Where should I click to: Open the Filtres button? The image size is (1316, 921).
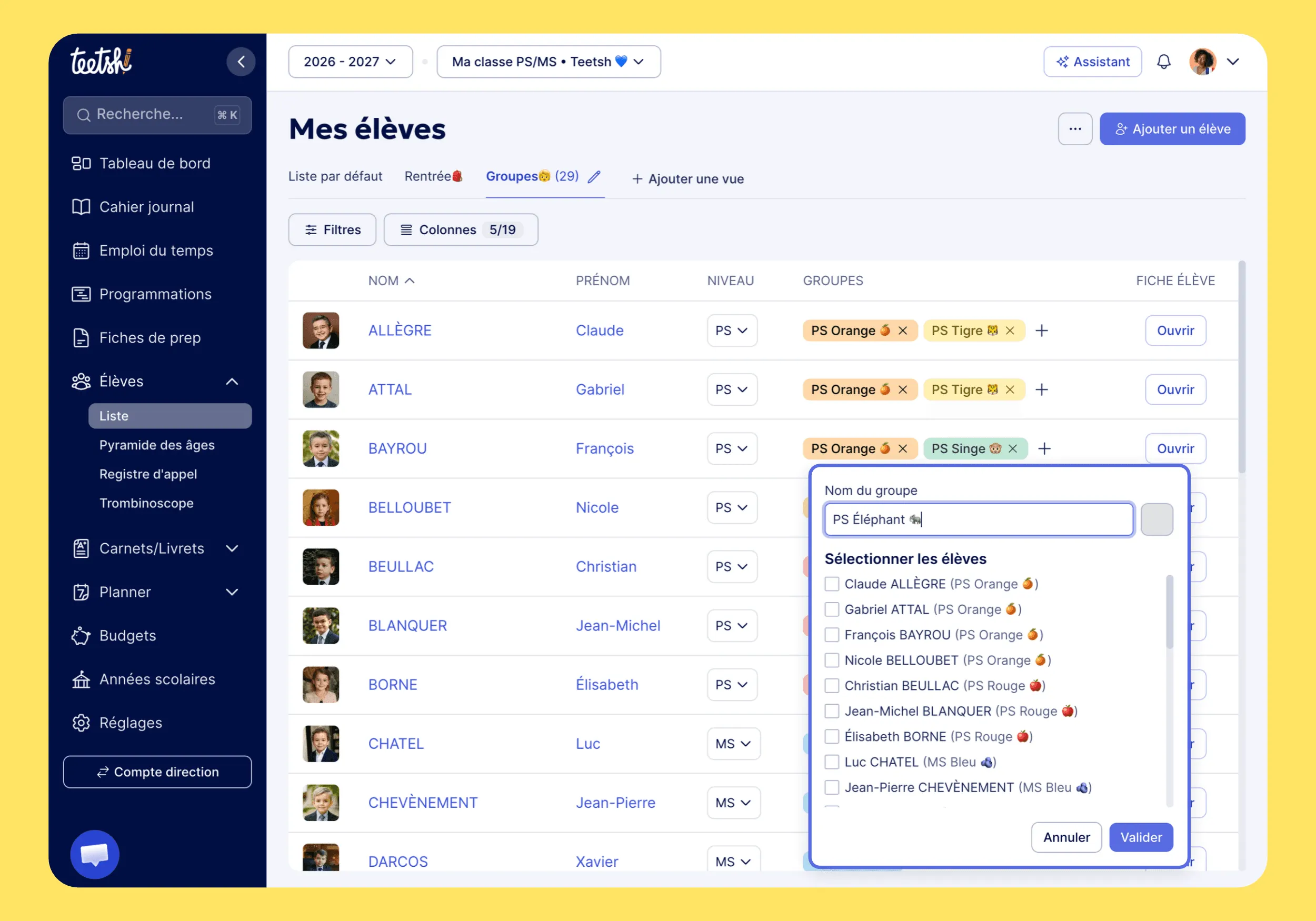(x=333, y=230)
